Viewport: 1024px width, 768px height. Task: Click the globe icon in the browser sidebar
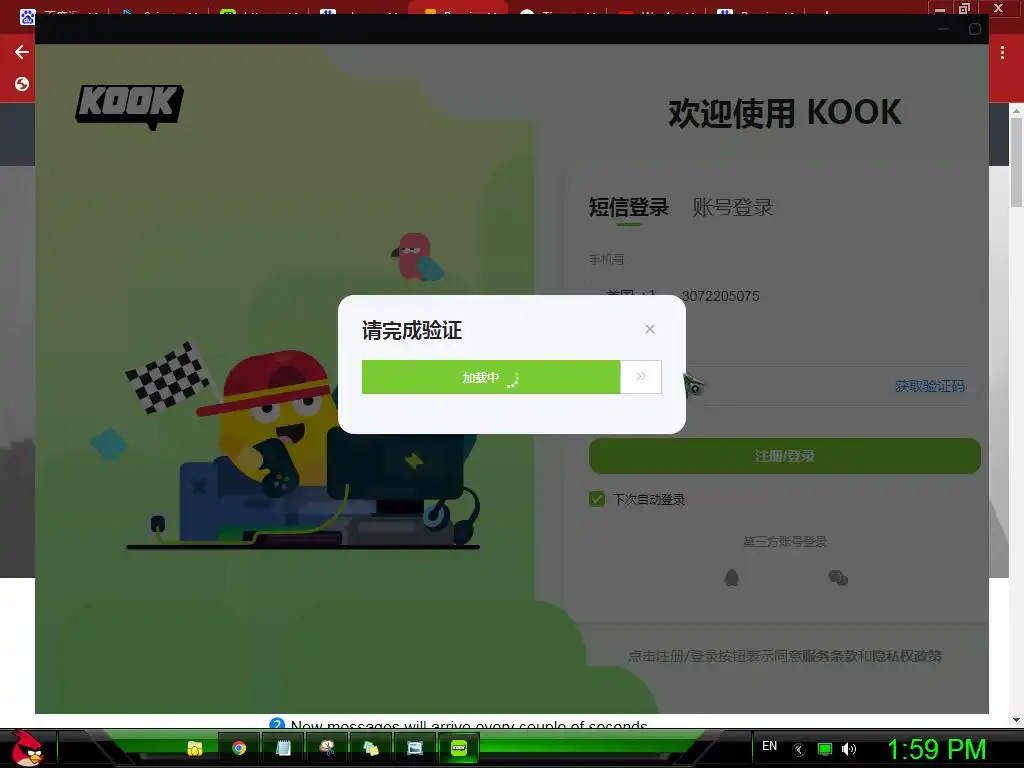point(22,84)
